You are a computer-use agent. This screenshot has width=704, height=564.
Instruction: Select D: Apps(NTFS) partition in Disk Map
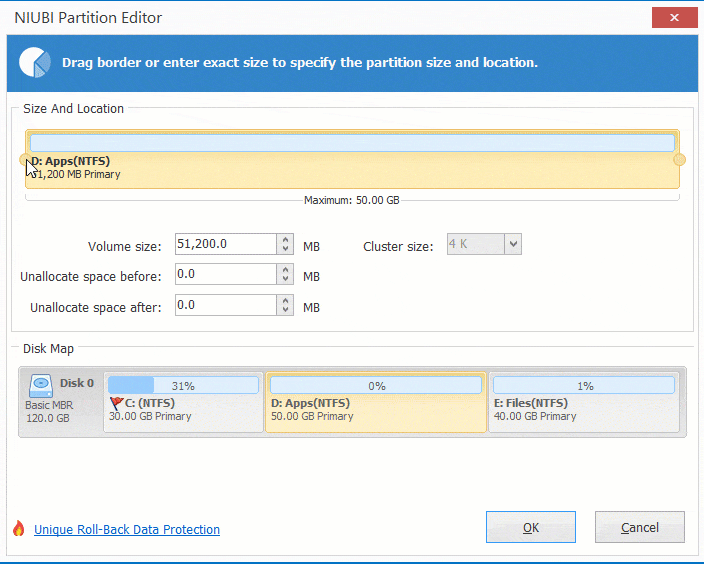pyautogui.click(x=376, y=402)
